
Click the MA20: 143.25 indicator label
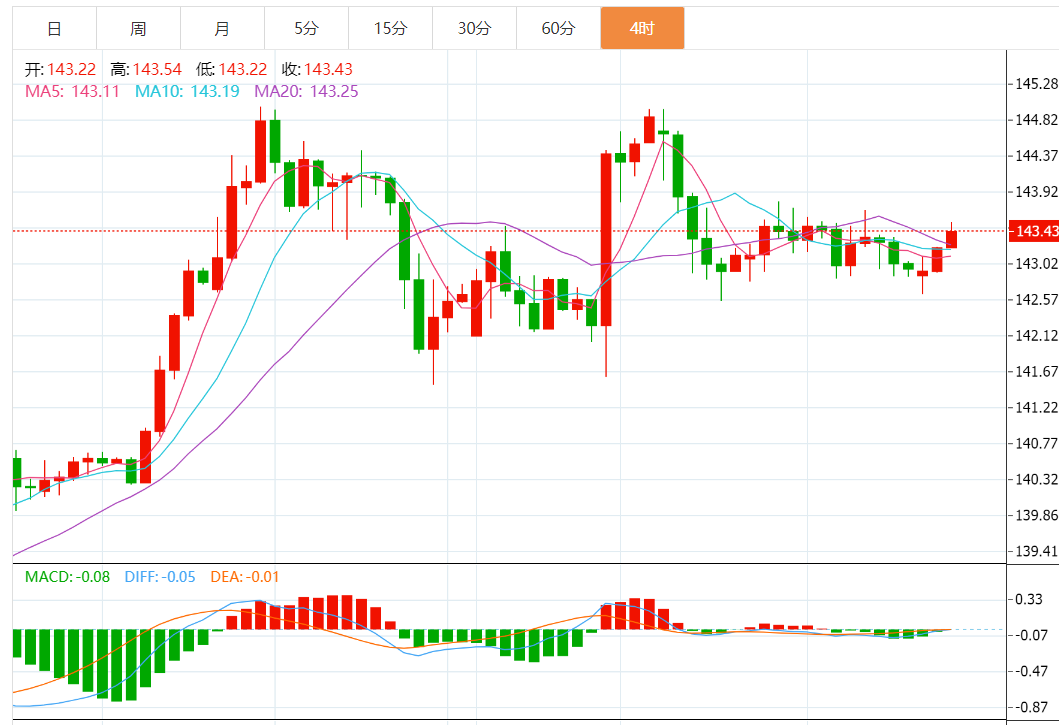tap(306, 91)
